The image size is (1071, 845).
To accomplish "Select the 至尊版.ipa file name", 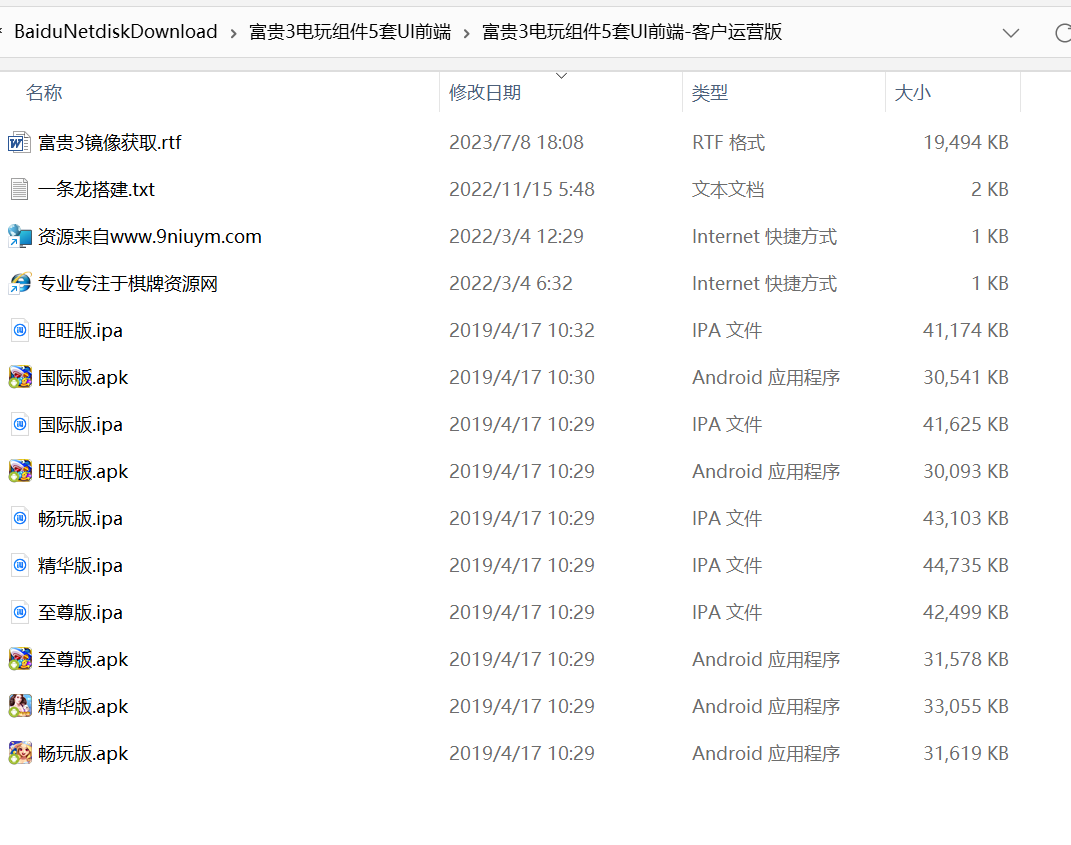I will click(80, 613).
